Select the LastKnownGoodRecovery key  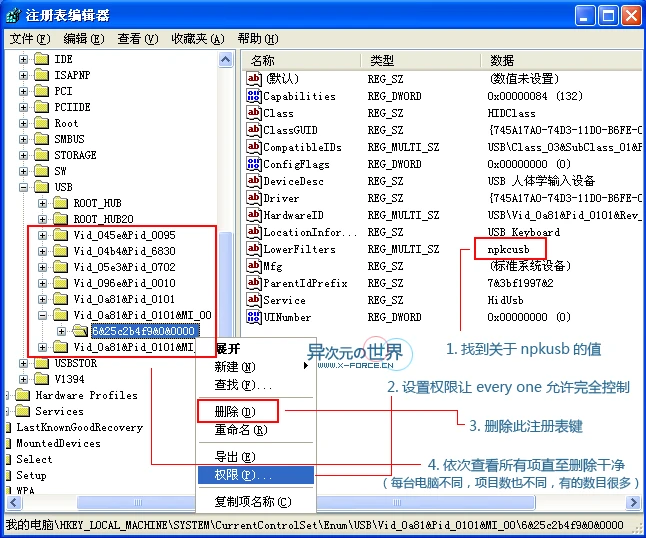(x=80, y=428)
